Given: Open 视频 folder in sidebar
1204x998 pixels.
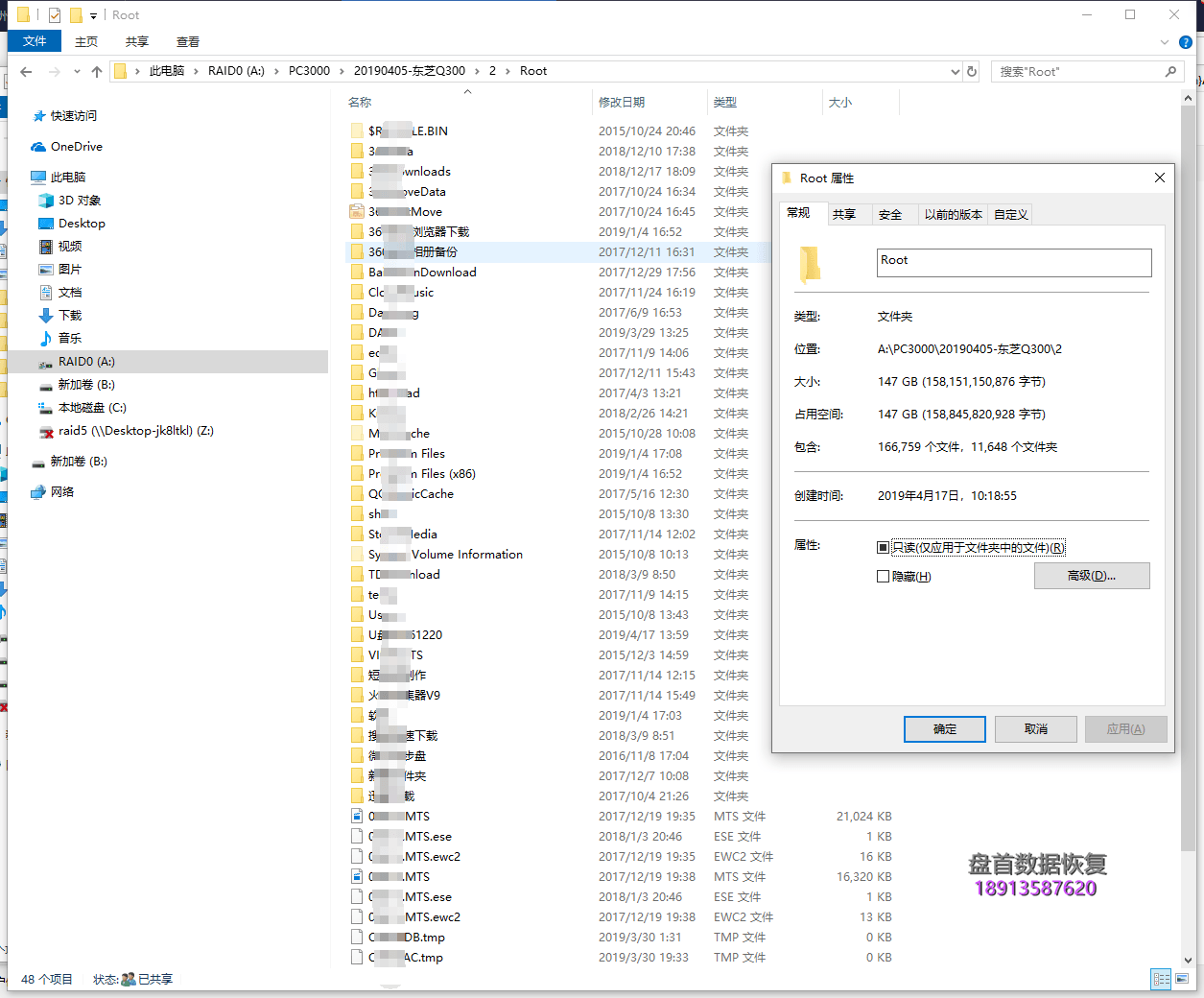Looking at the screenshot, I should (59, 247).
